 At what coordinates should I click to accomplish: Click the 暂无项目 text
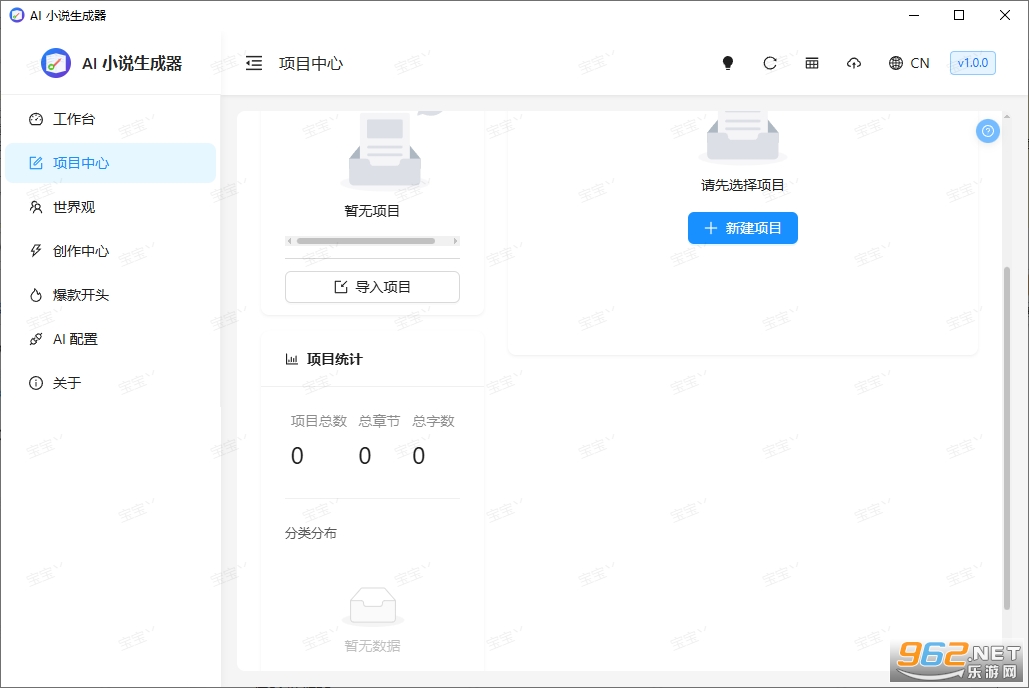(x=372, y=211)
